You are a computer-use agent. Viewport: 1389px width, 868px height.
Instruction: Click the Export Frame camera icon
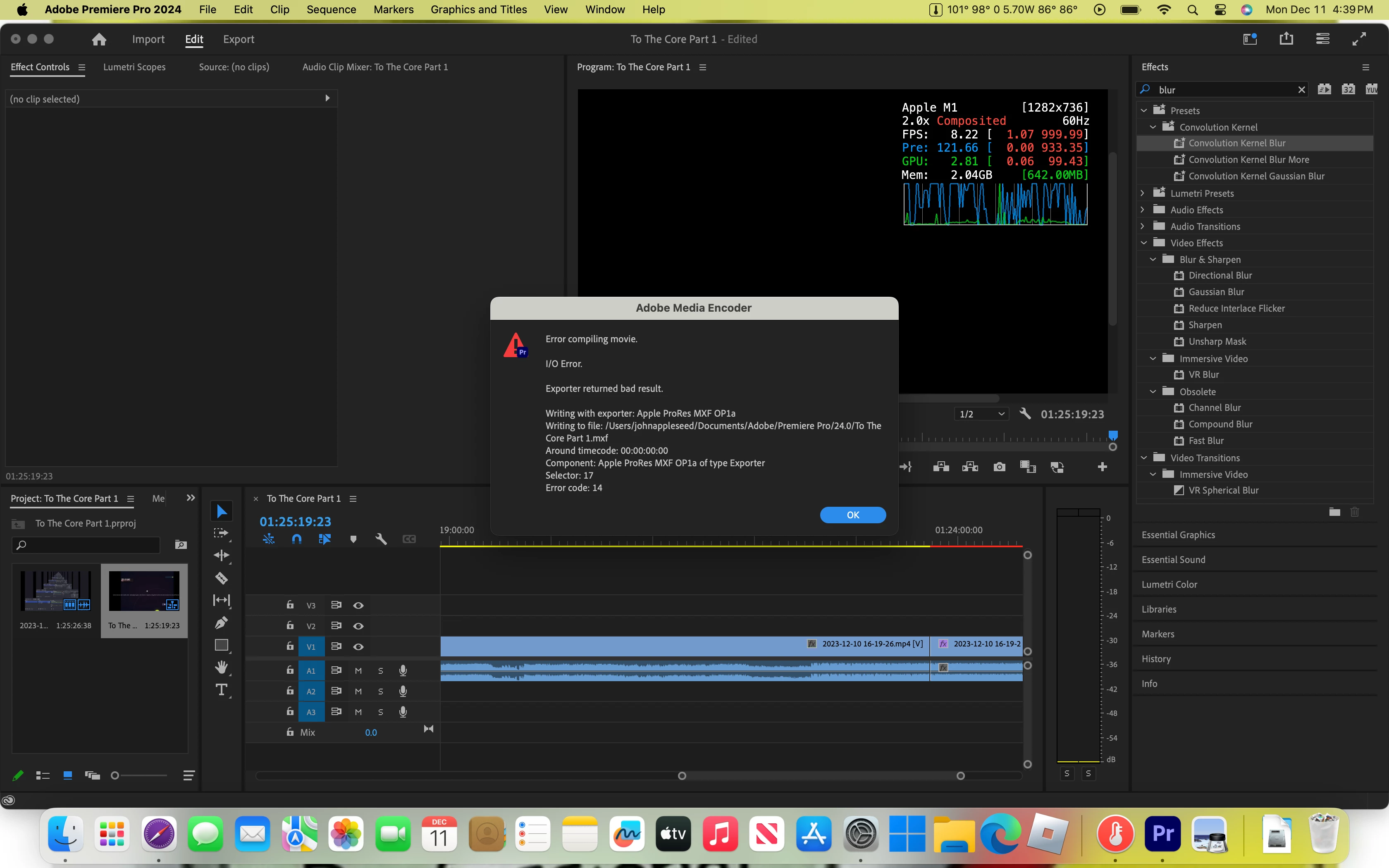pyautogui.click(x=999, y=467)
